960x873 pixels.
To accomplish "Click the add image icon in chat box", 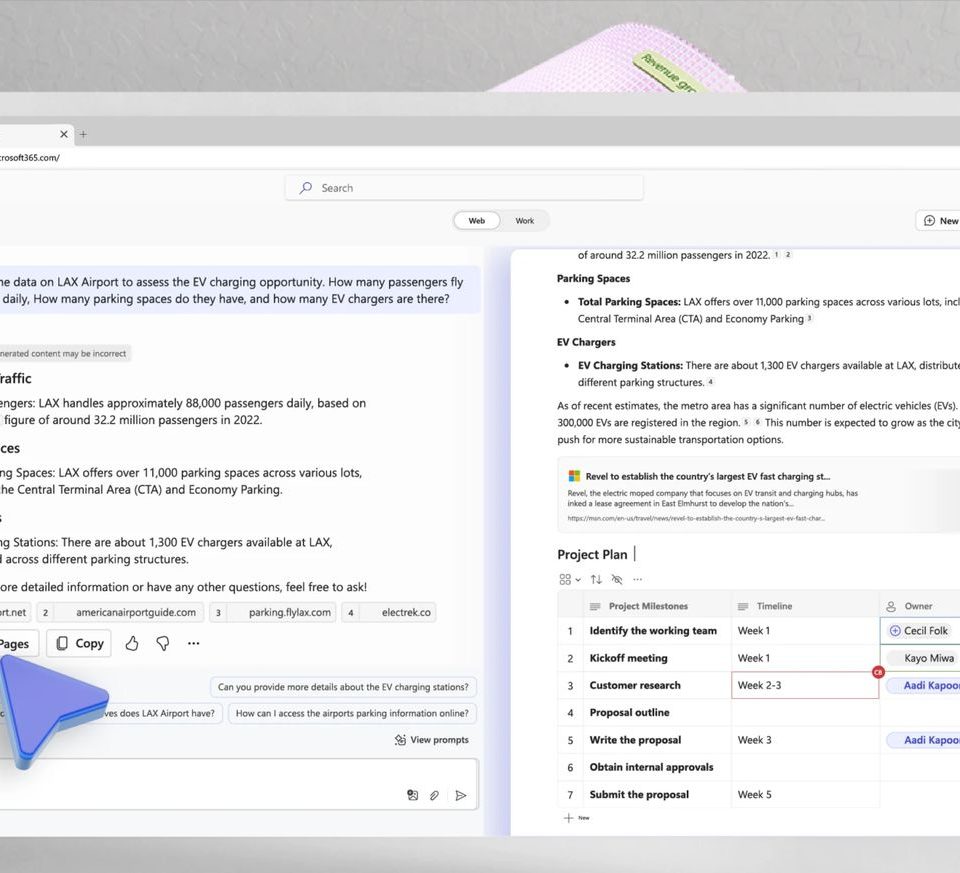I will pos(412,795).
